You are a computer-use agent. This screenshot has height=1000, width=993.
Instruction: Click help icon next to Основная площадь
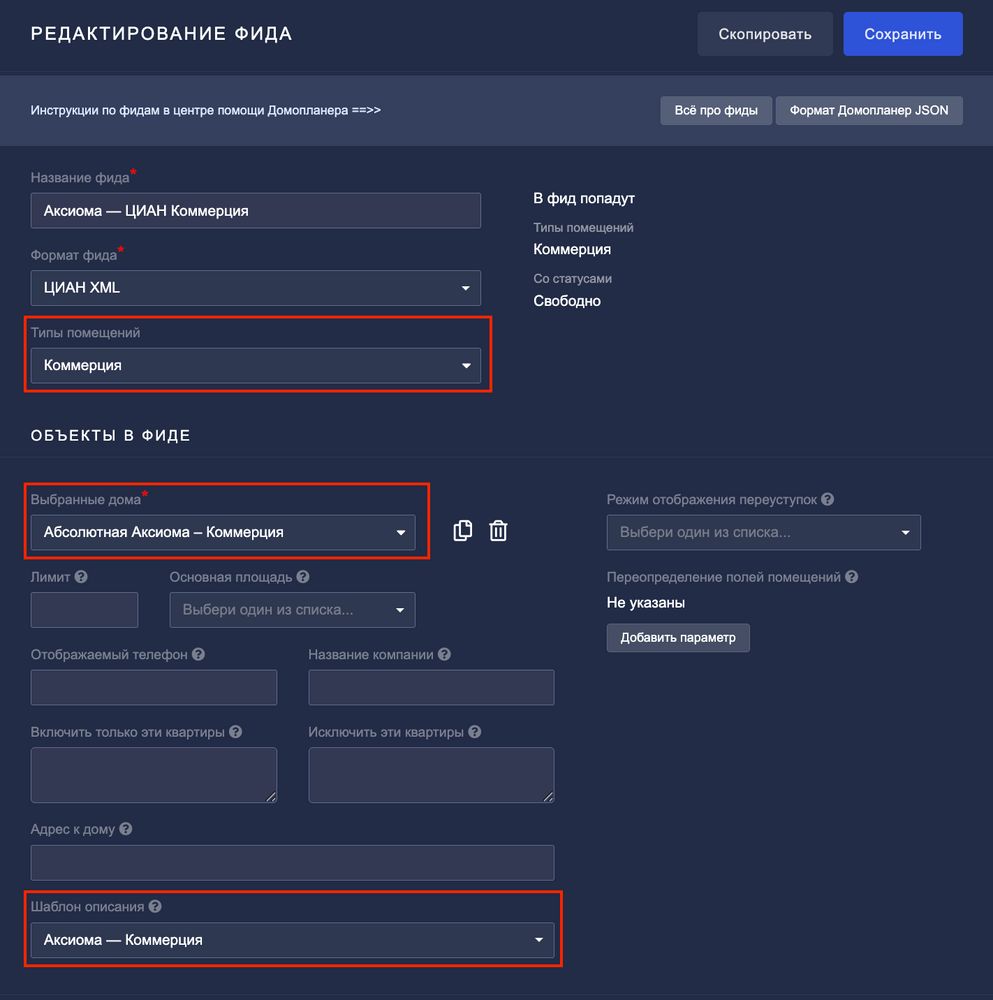303,577
